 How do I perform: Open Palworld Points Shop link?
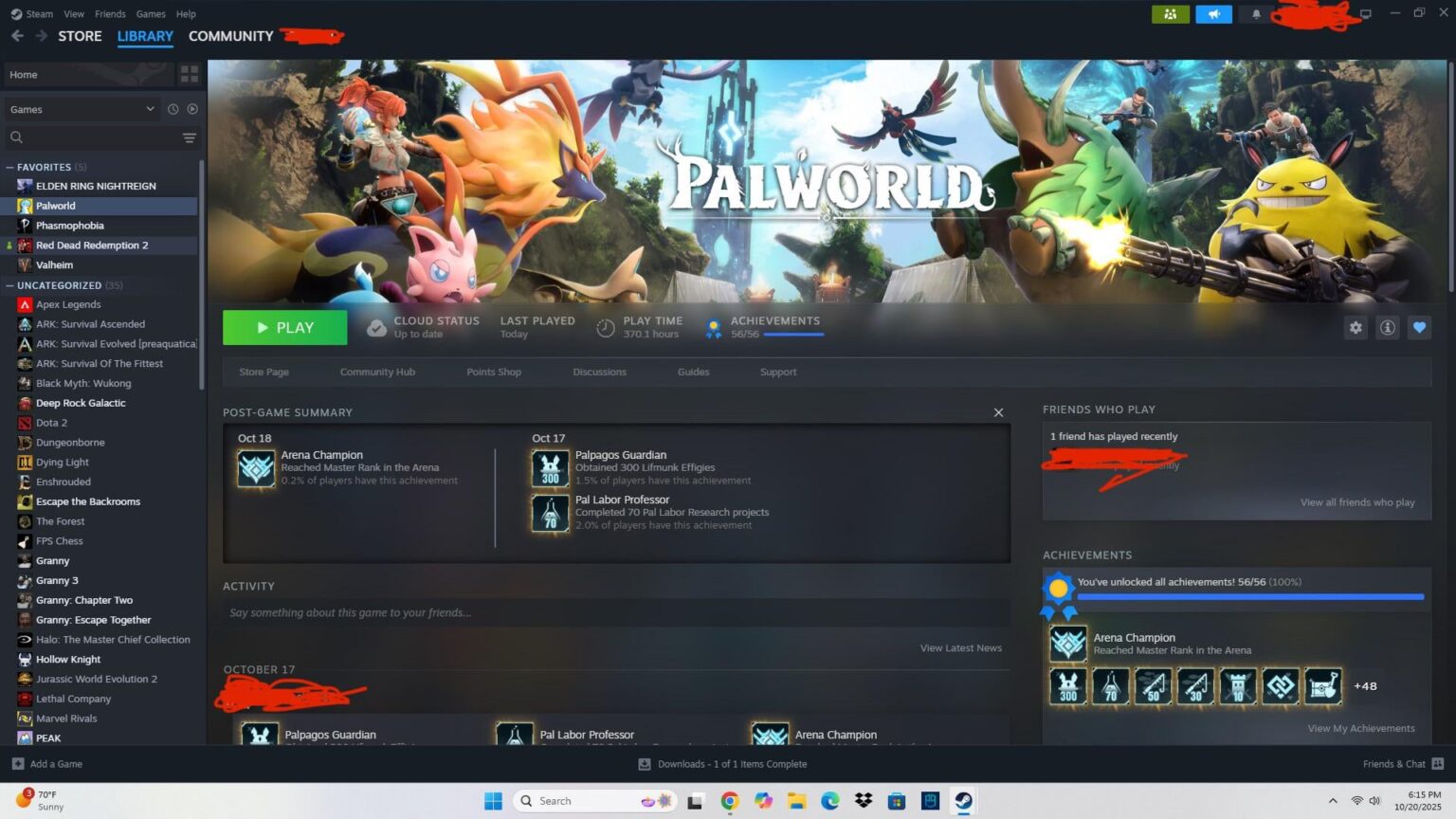494,372
